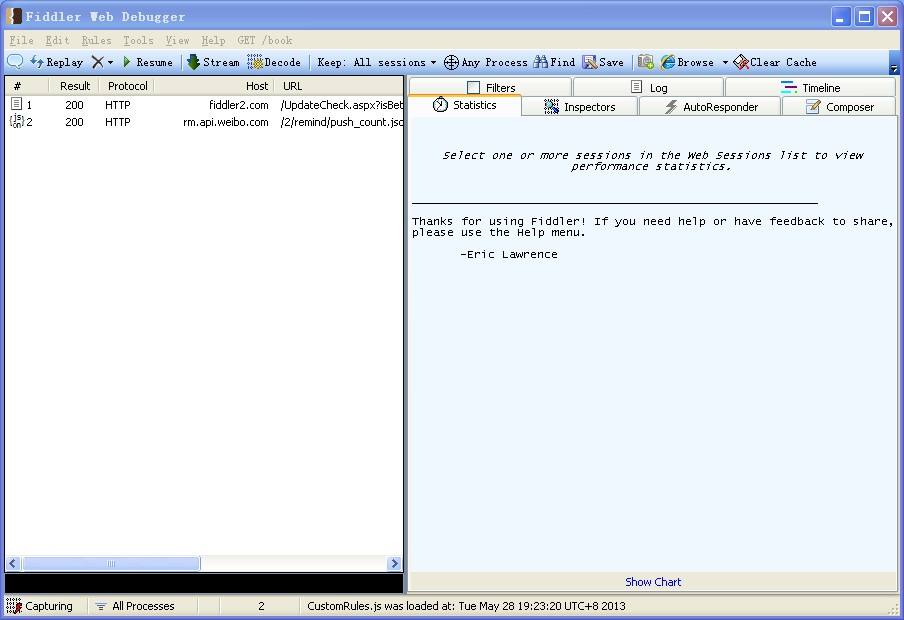Click left arrow of sessions horizontal scrollbar
904x620 pixels.
[13, 563]
